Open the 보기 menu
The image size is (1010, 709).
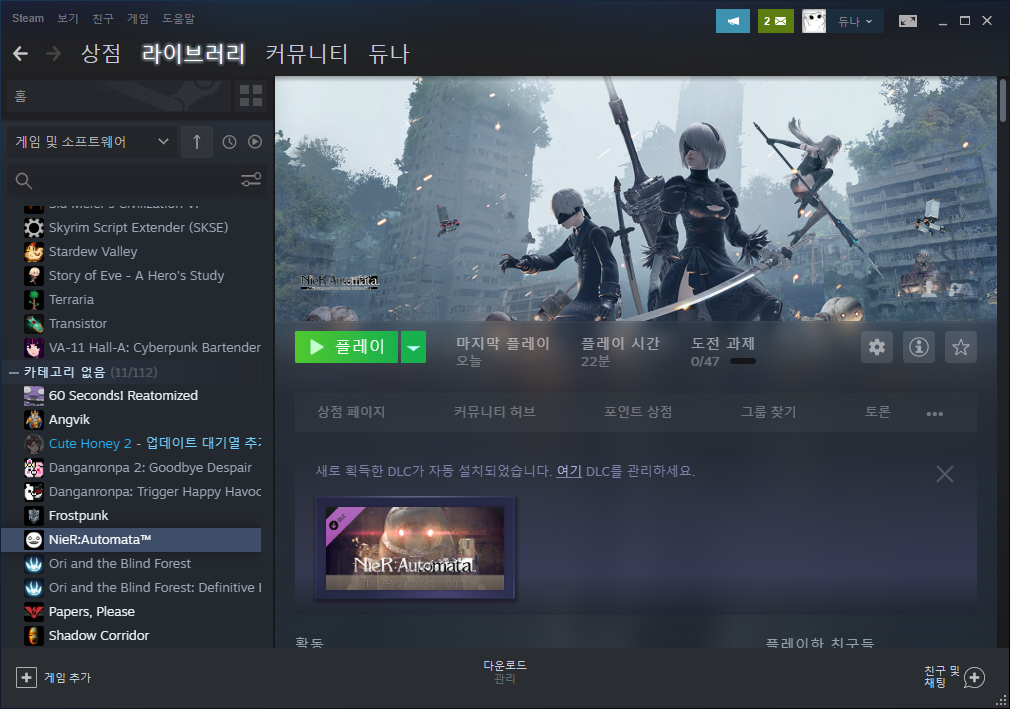(x=68, y=18)
